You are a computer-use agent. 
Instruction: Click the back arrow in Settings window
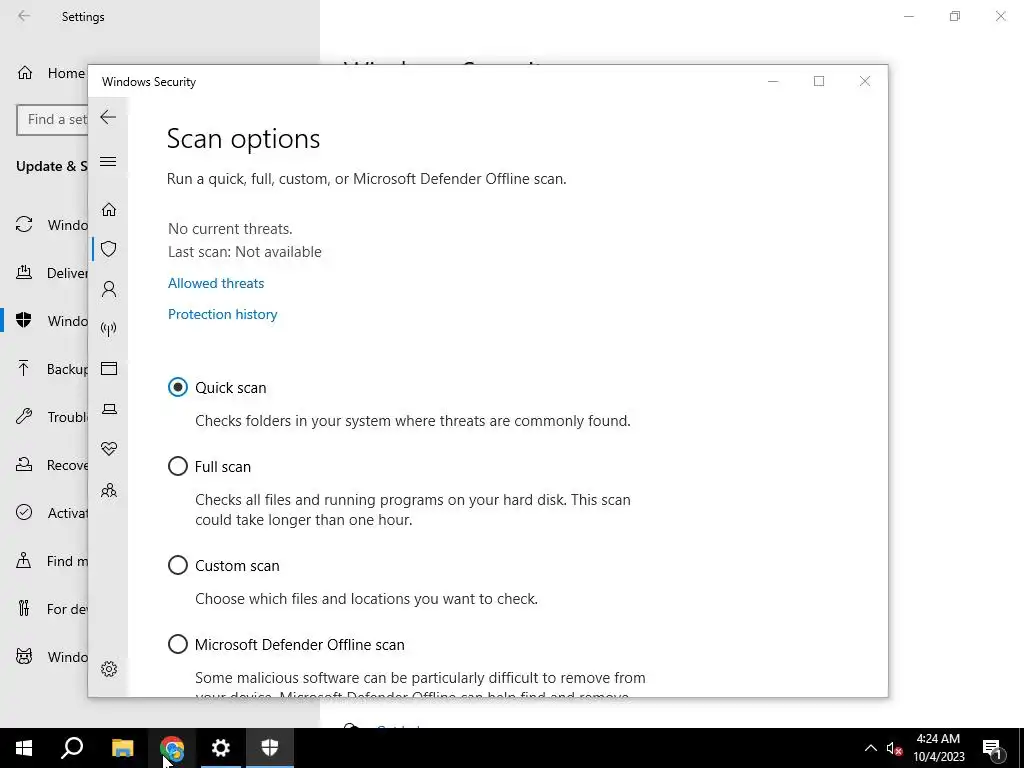(x=24, y=16)
